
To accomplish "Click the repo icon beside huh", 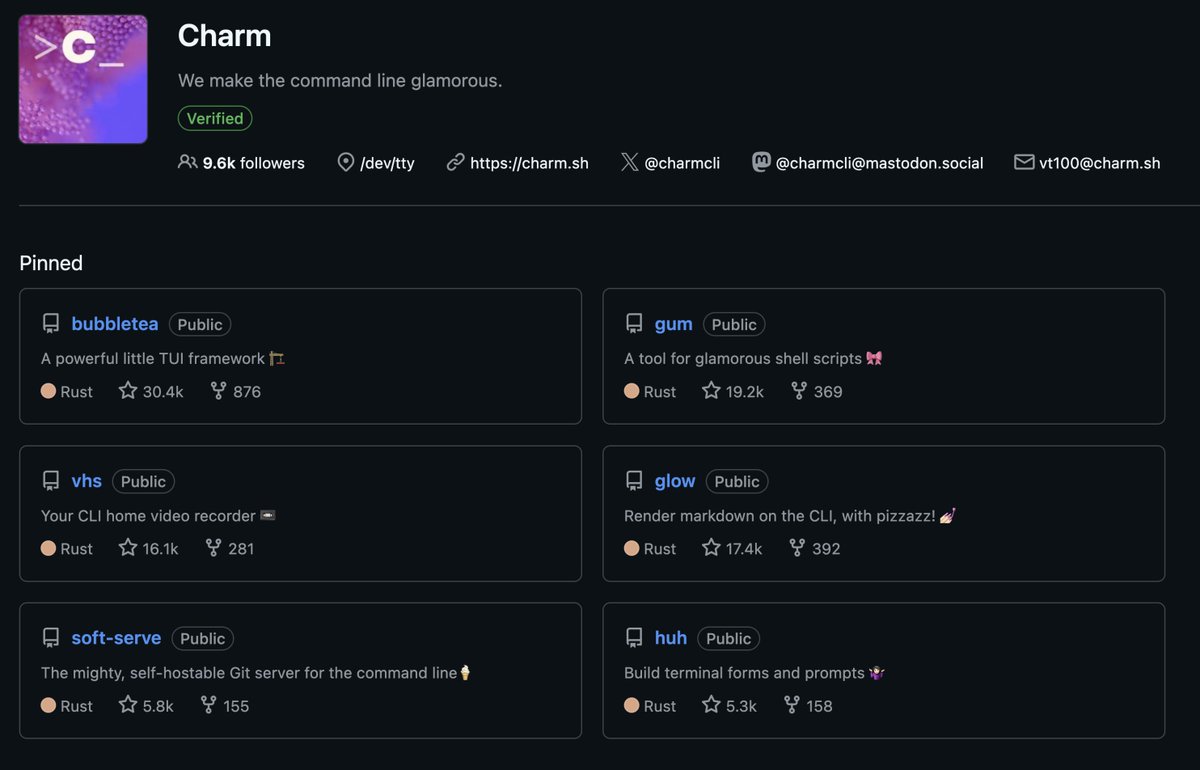I will (633, 638).
